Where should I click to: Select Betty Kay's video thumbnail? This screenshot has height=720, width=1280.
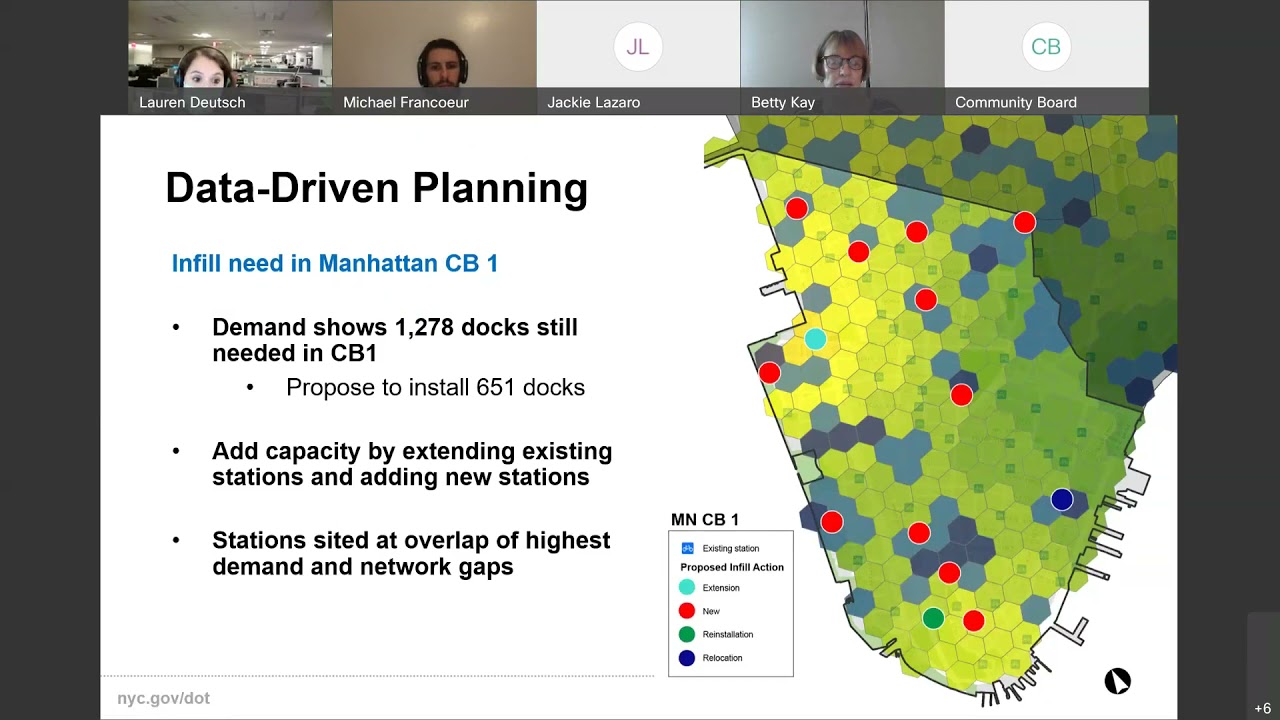coord(842,57)
